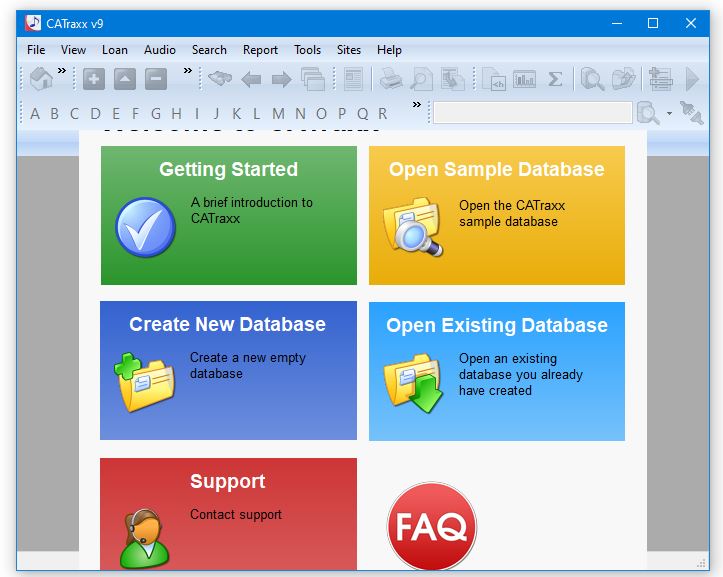Filter by letter M
This screenshot has width=723, height=577.
(278, 113)
